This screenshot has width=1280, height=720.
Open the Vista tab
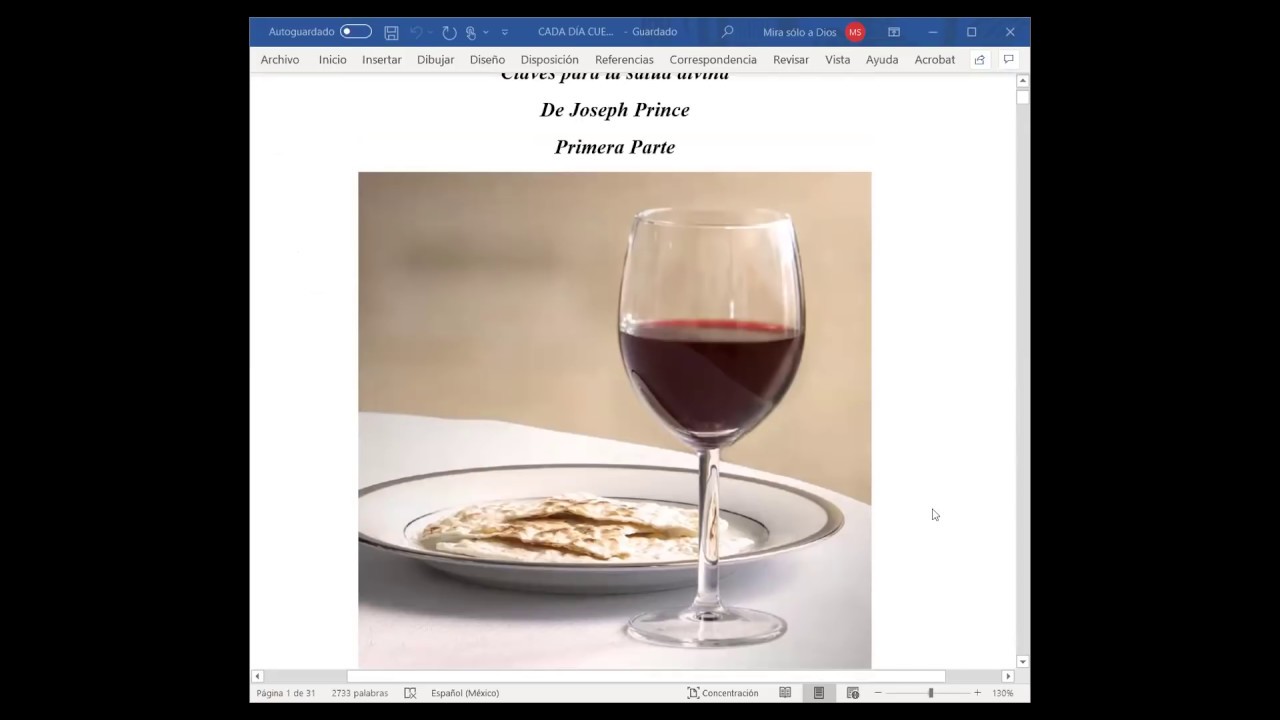[x=838, y=60]
